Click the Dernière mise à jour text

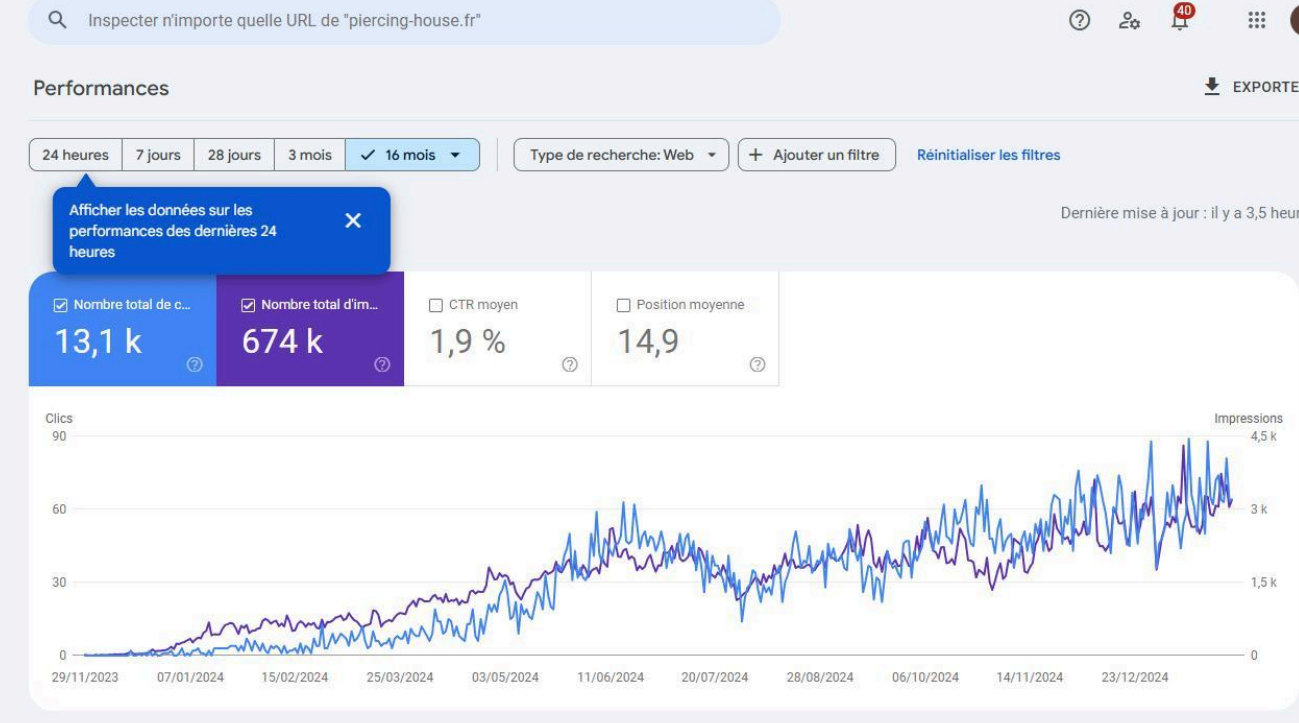(1179, 213)
